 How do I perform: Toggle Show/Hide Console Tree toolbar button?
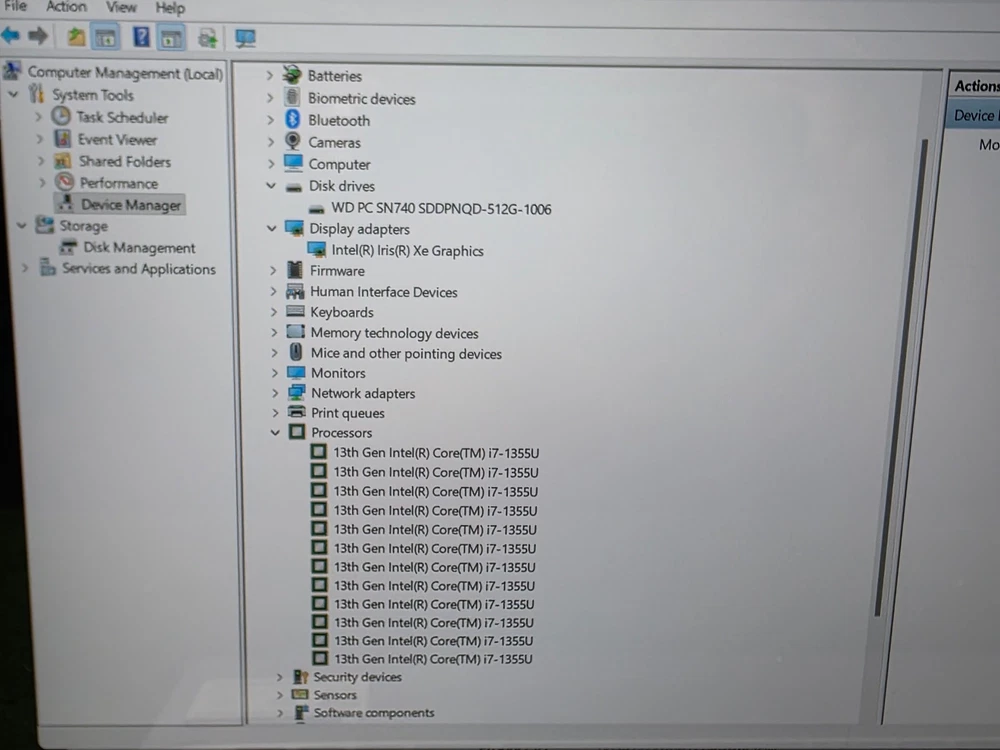point(106,38)
